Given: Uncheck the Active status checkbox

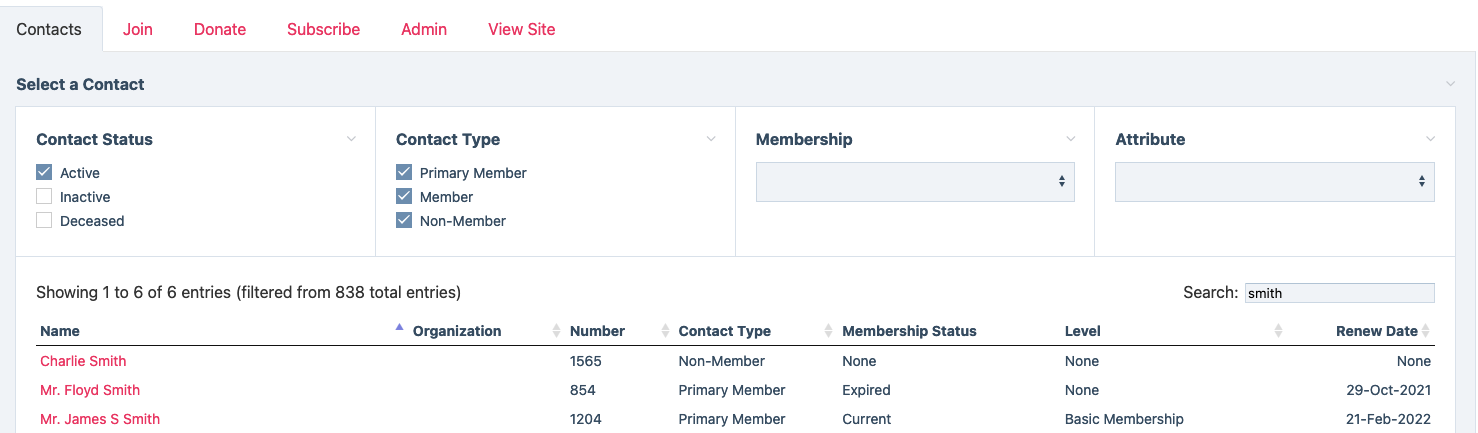Looking at the screenshot, I should tap(44, 172).
